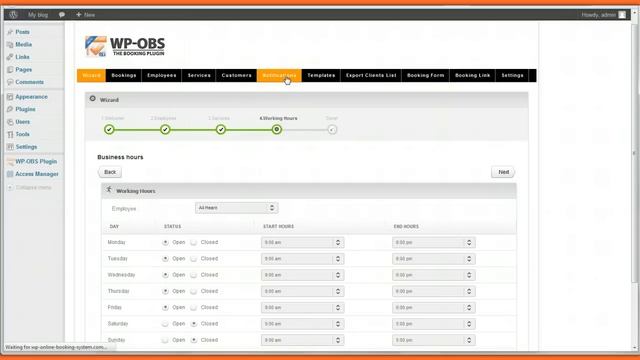The height and width of the screenshot is (360, 640).
Task: Open Wednesday end hours dropdown
Action: tap(433, 275)
